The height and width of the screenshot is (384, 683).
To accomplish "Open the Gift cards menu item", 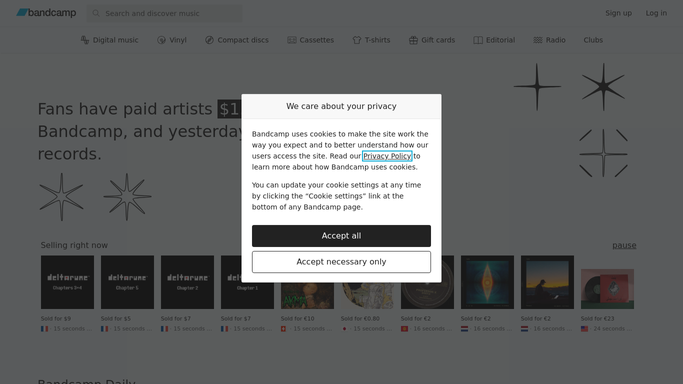I will [432, 40].
